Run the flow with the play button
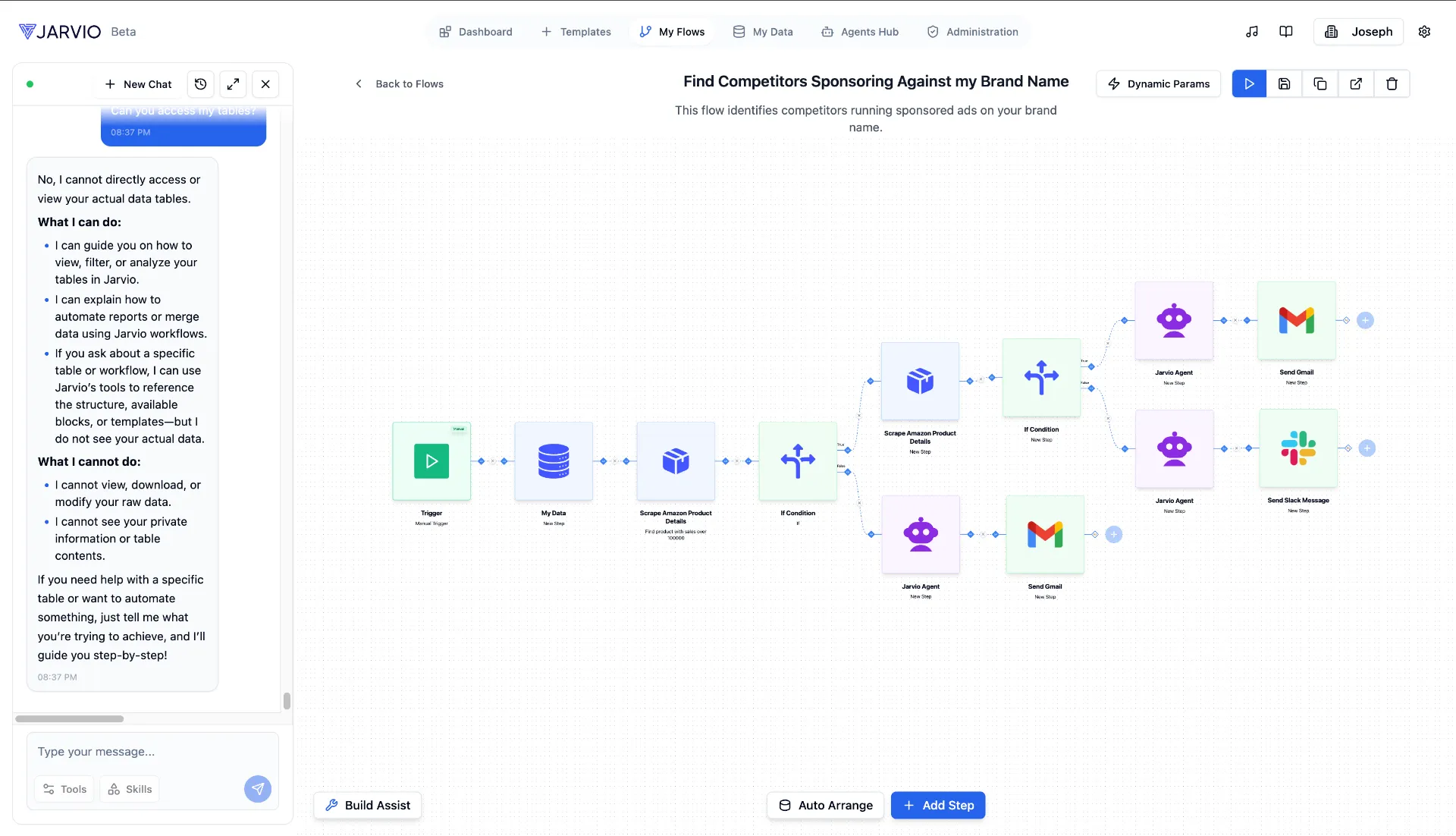The width and height of the screenshot is (1456, 836). [1248, 83]
